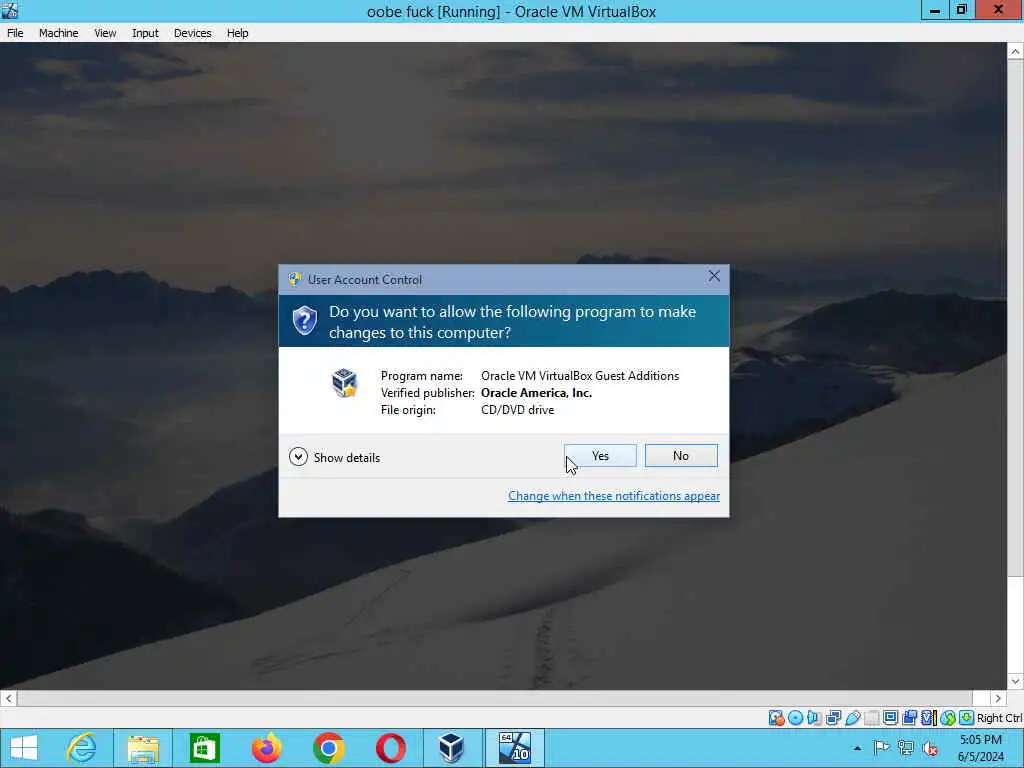1024x768 pixels.
Task: Click the network adapters status bar indicator
Action: pos(833,718)
